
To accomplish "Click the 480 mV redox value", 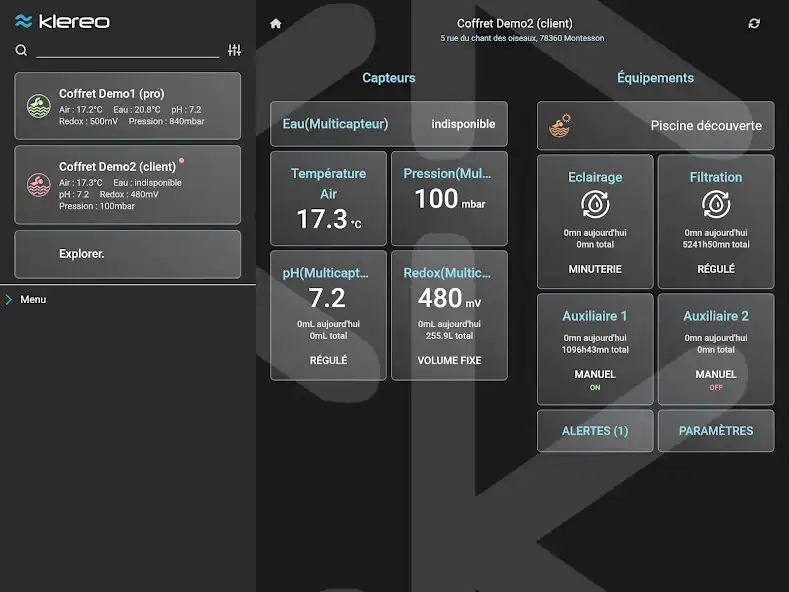I will tap(449, 298).
